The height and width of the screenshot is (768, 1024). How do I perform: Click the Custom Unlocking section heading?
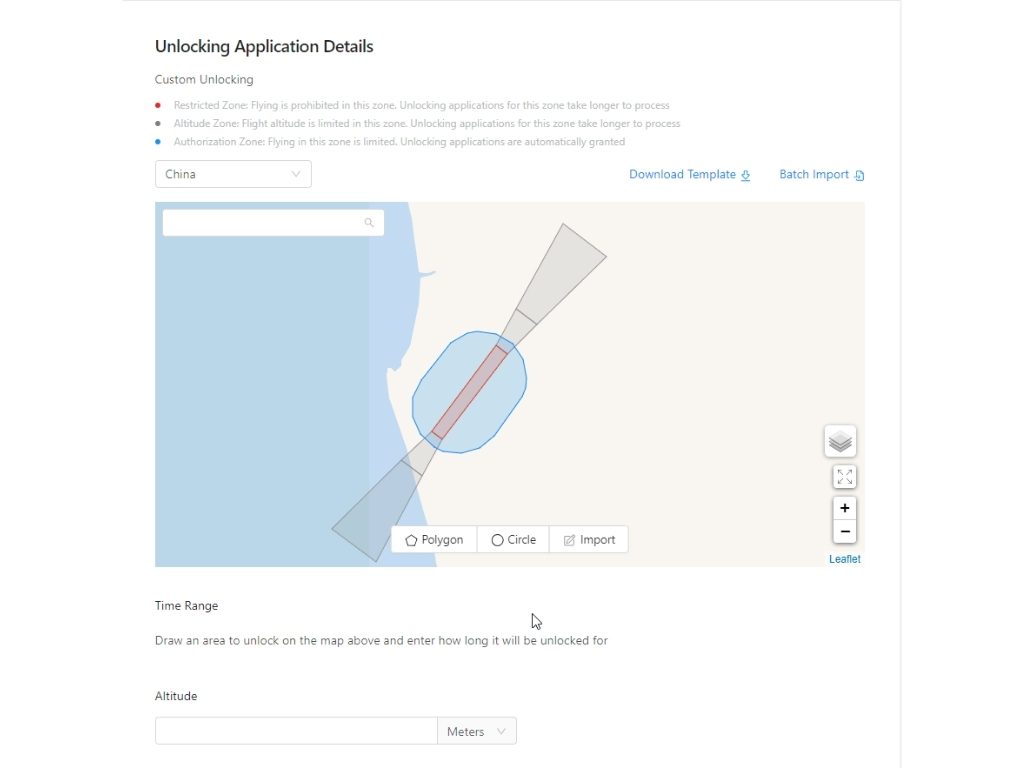[x=204, y=79]
